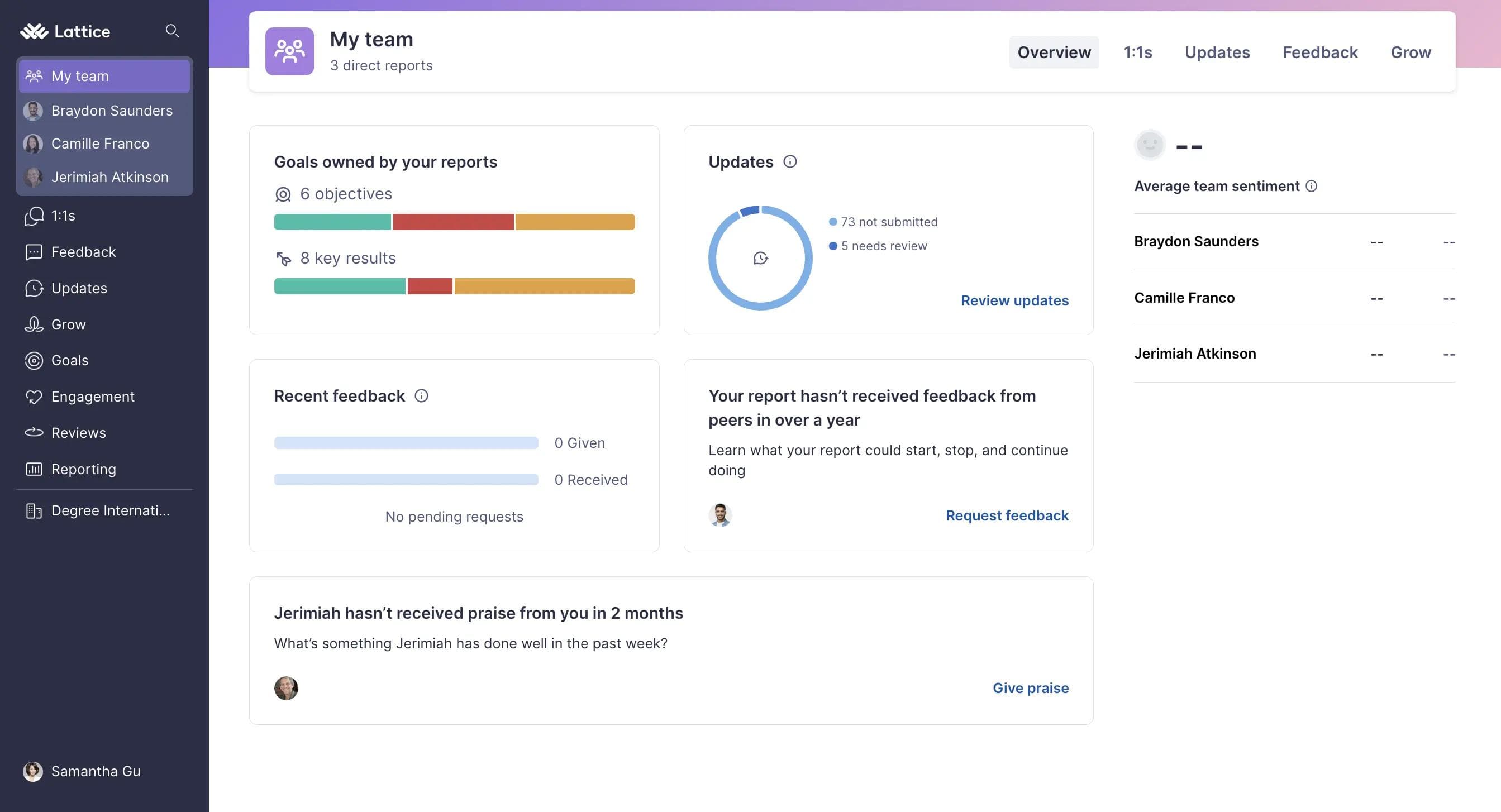The height and width of the screenshot is (812, 1501).
Task: Click the Give praise link
Action: [1030, 688]
